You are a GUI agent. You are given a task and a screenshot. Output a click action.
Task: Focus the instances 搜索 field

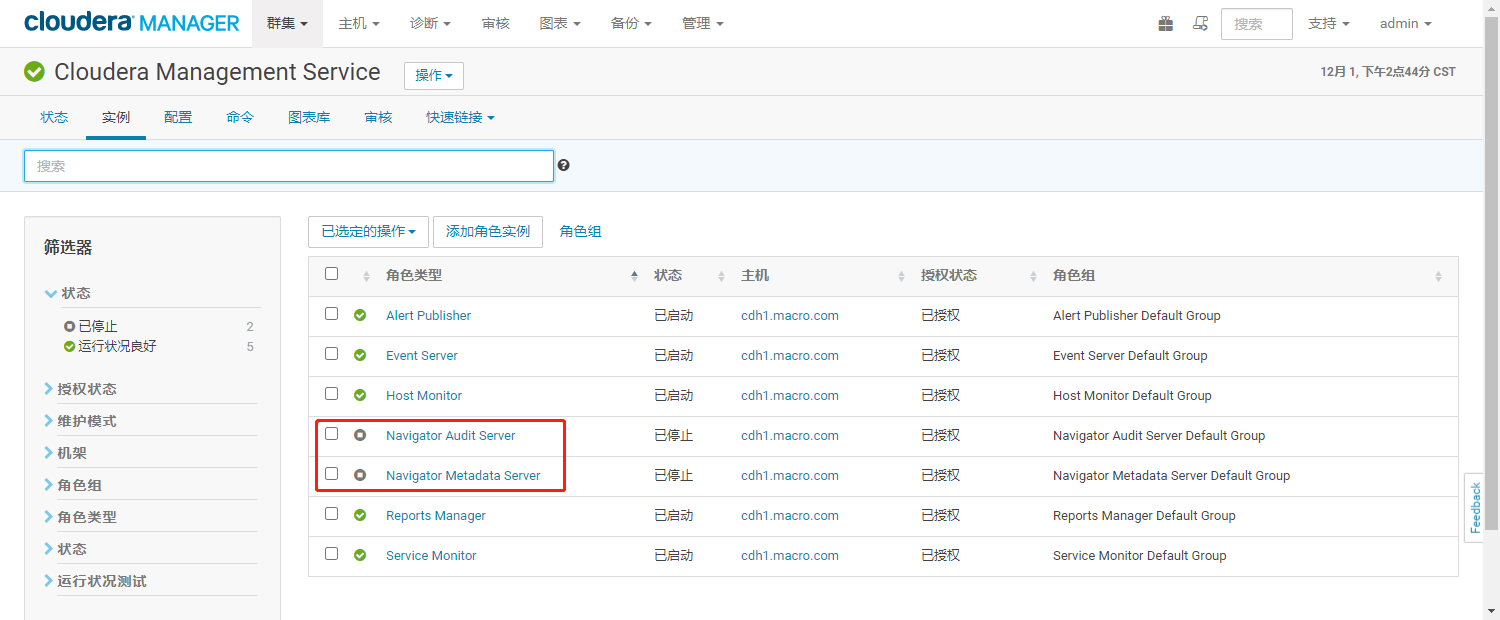coord(289,166)
